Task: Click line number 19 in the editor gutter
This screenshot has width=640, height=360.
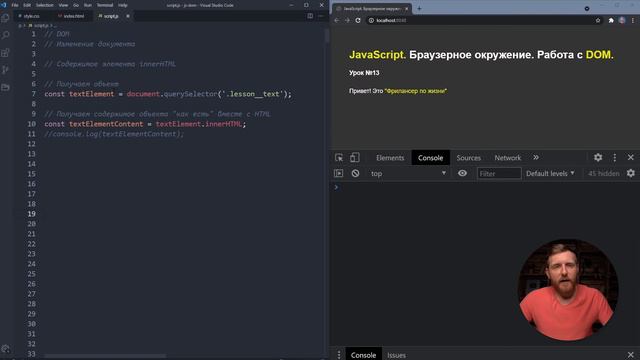Action: click(31, 214)
